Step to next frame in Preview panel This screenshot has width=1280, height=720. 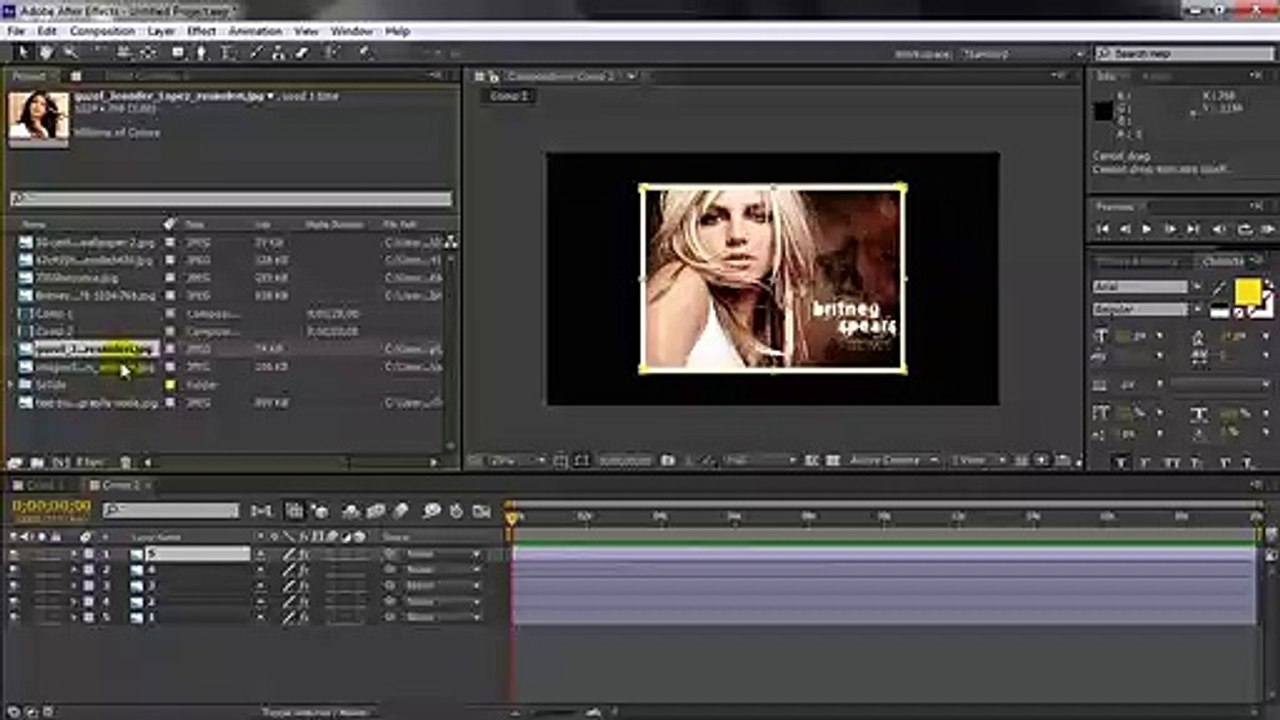1169,229
